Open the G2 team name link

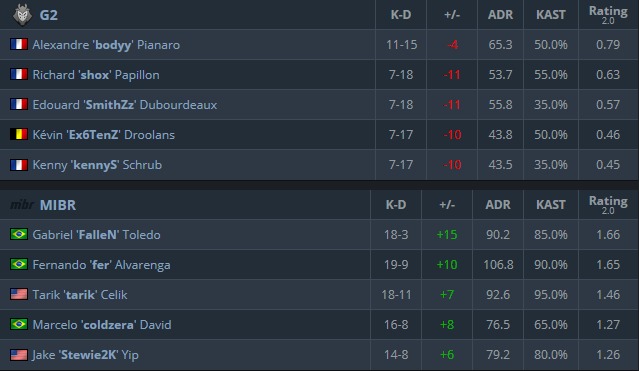[48, 15]
